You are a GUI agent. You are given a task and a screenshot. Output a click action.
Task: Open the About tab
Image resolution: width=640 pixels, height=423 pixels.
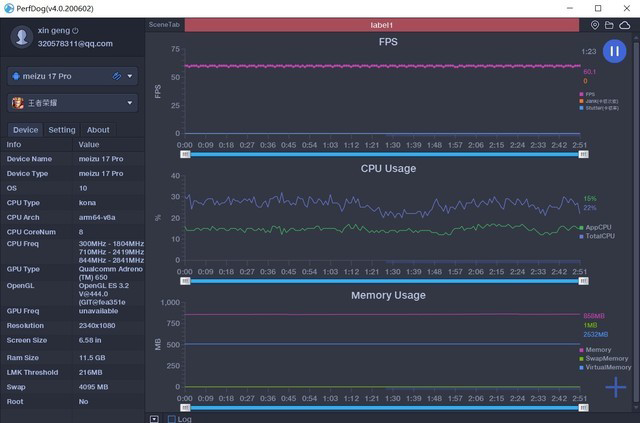[98, 130]
